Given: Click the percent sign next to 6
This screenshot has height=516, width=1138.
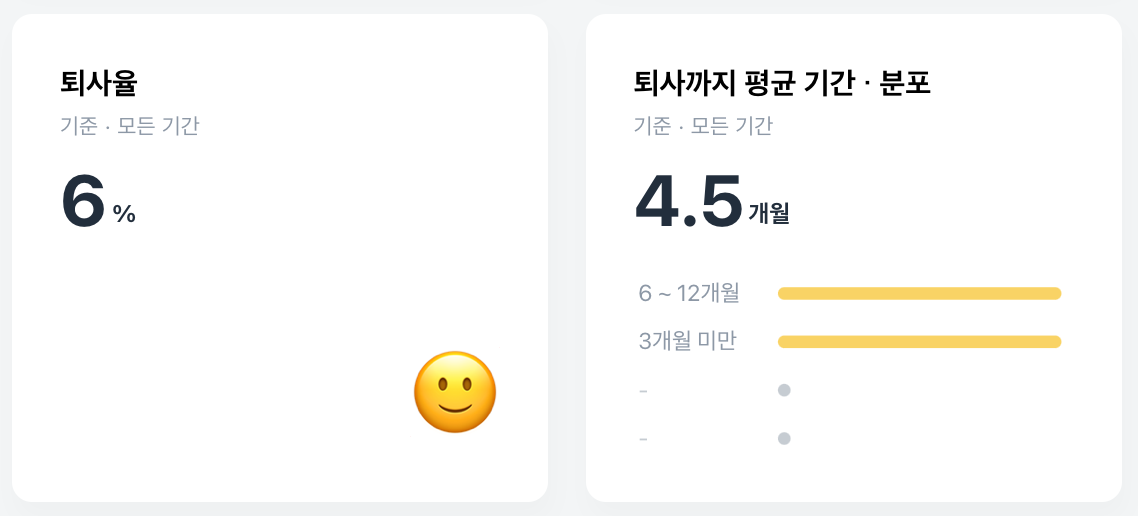Looking at the screenshot, I should 124,214.
